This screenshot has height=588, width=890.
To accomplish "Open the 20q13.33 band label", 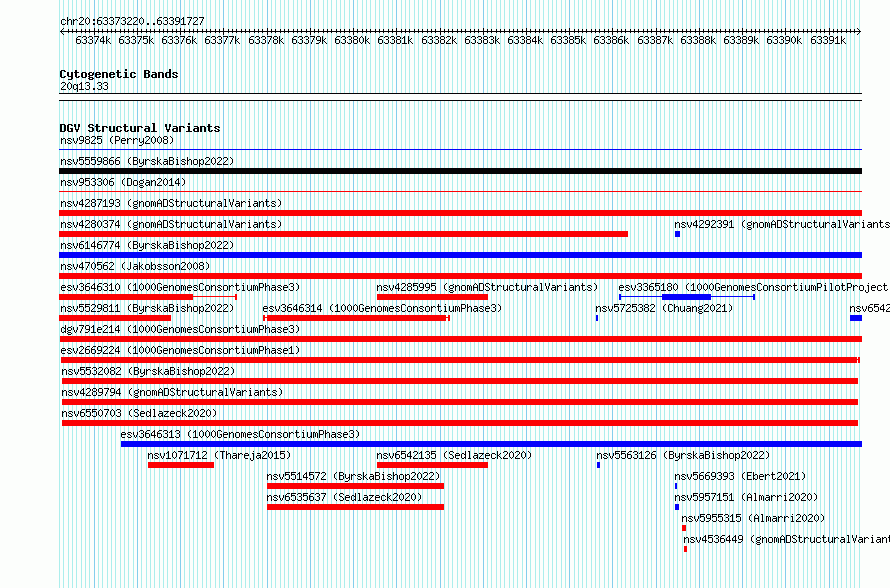I will (x=84, y=86).
